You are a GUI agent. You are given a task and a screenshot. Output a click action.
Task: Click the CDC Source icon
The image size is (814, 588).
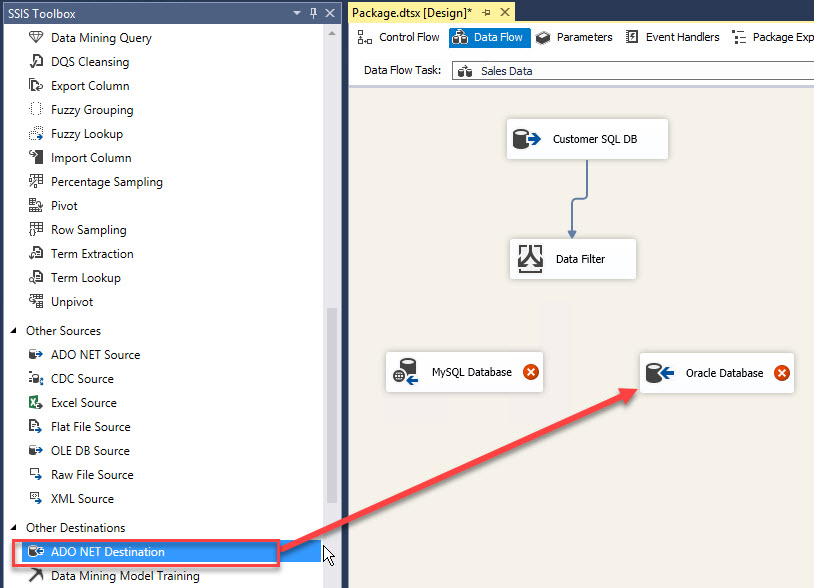coord(36,378)
